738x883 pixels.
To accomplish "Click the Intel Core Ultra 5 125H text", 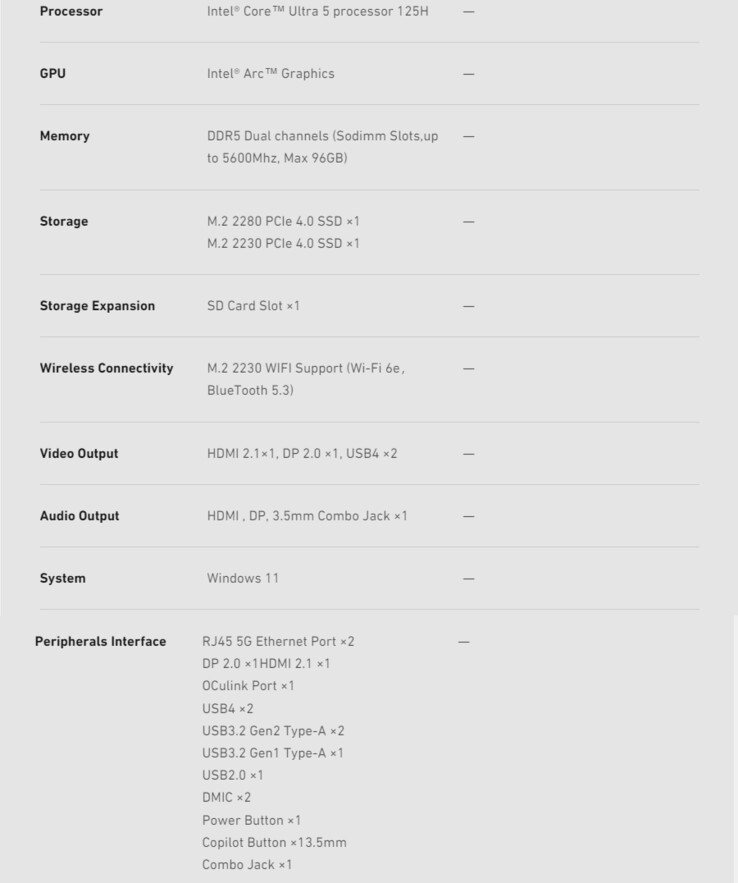I will (318, 12).
